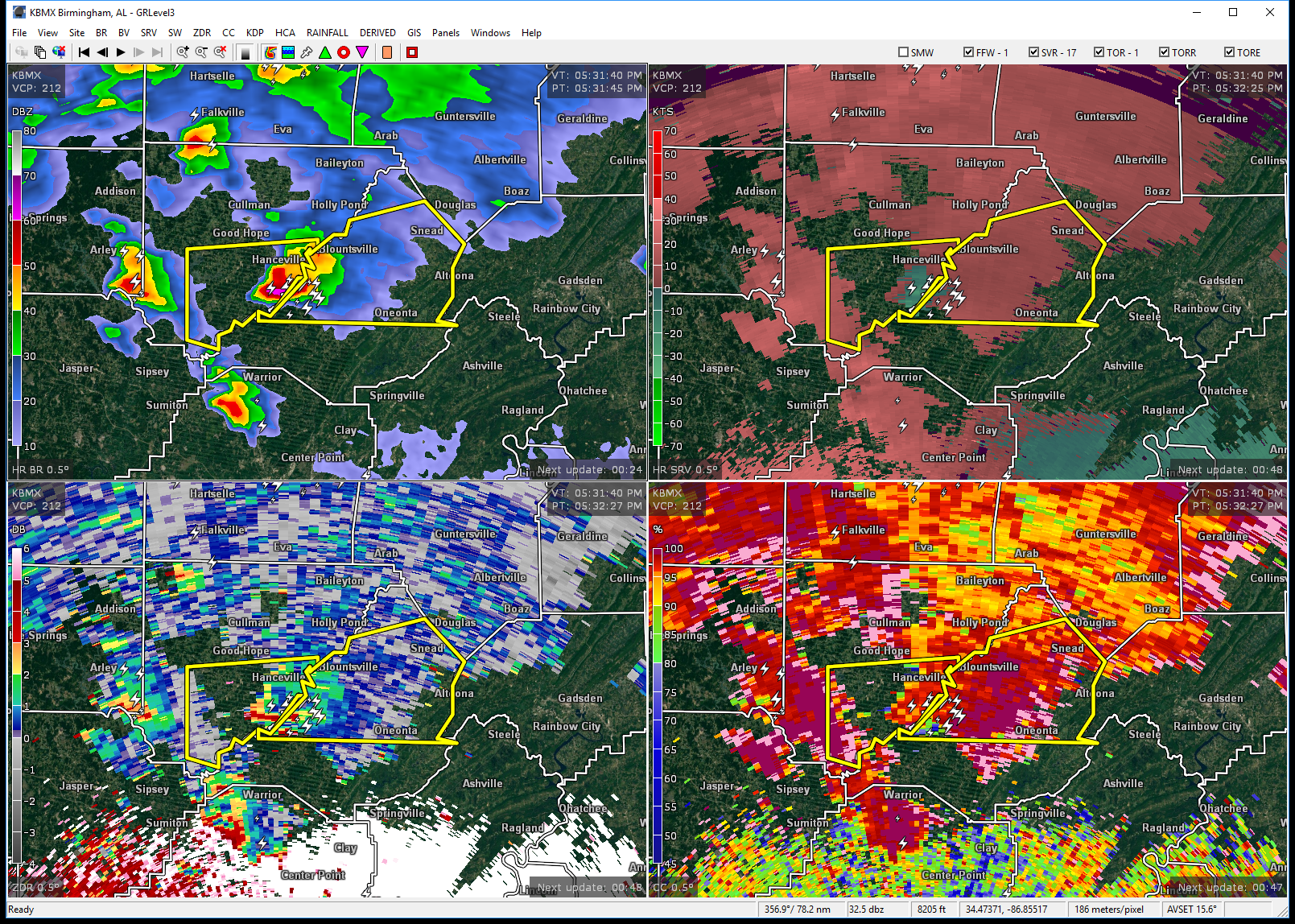The width and height of the screenshot is (1295, 924).
Task: Click the blue-green layered background icon
Action: pos(288,52)
